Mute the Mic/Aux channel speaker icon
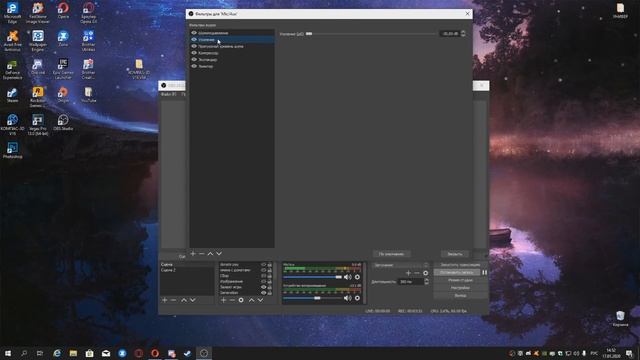The image size is (640, 360). [348, 277]
